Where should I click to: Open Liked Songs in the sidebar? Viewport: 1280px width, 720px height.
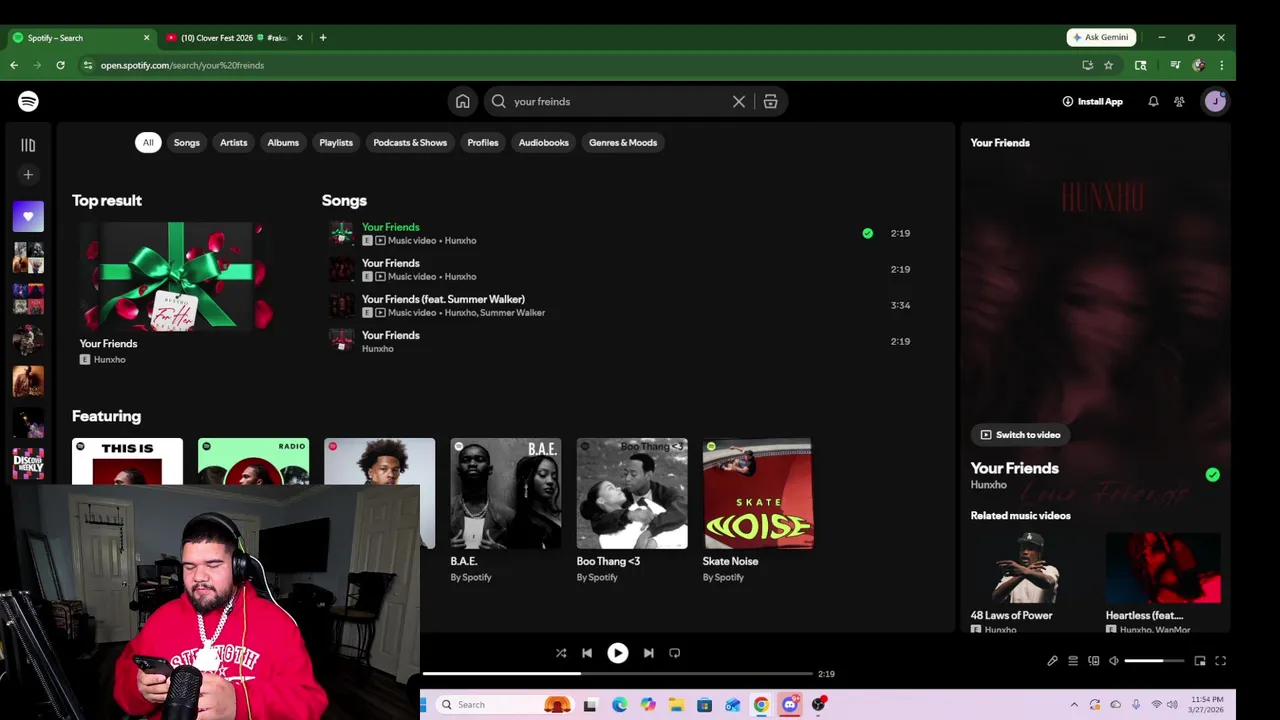(28, 216)
